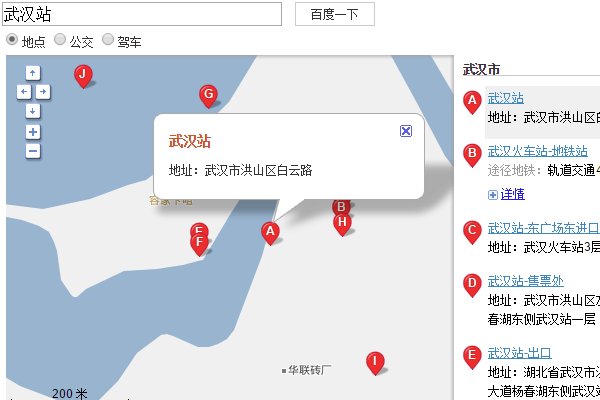Click popup address 武汉市洪山区白云路
This screenshot has height=400, width=600.
tap(258, 170)
